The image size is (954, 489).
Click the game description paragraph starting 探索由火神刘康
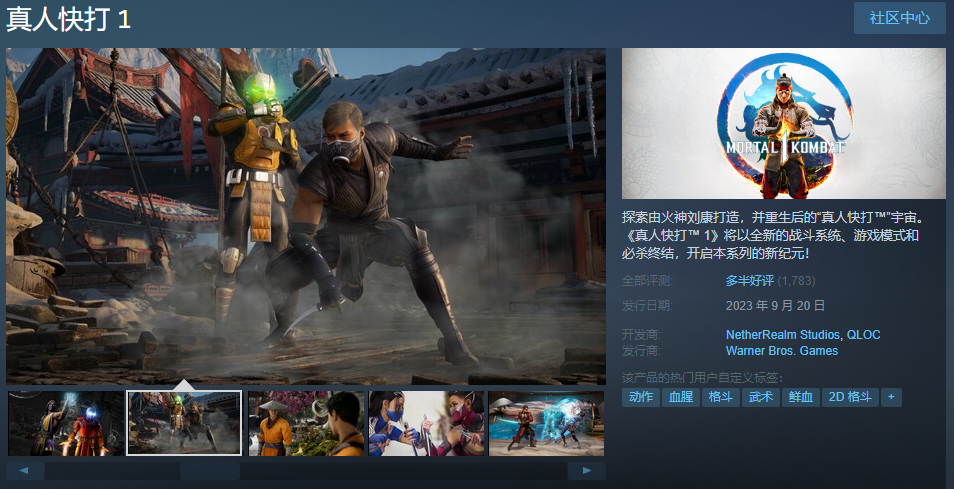tap(773, 235)
